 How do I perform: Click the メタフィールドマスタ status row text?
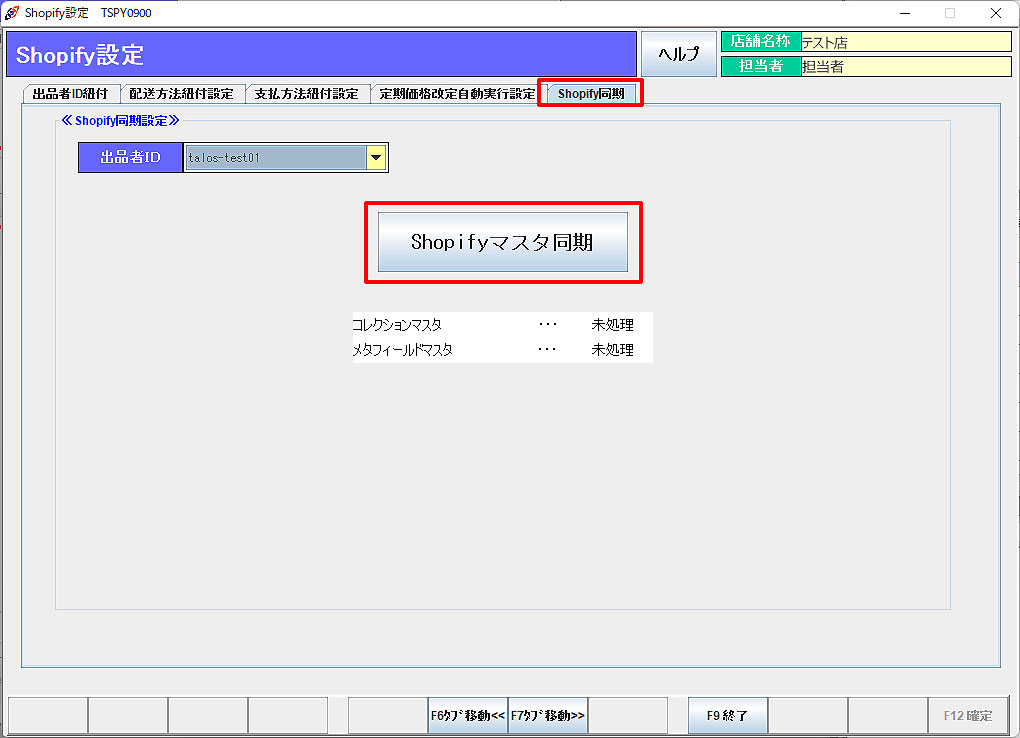pos(403,349)
